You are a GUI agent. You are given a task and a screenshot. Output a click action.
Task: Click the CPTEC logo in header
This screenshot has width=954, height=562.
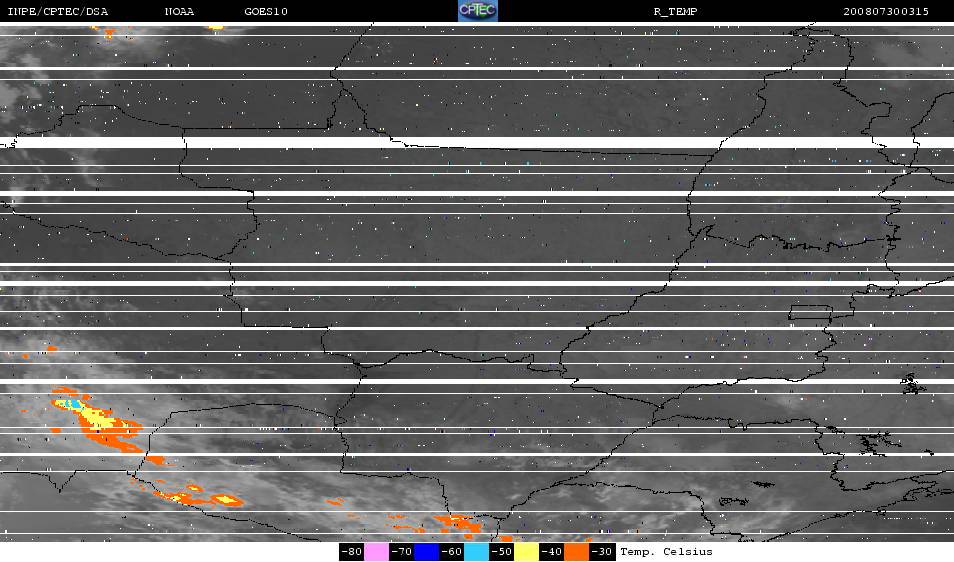coord(477,11)
